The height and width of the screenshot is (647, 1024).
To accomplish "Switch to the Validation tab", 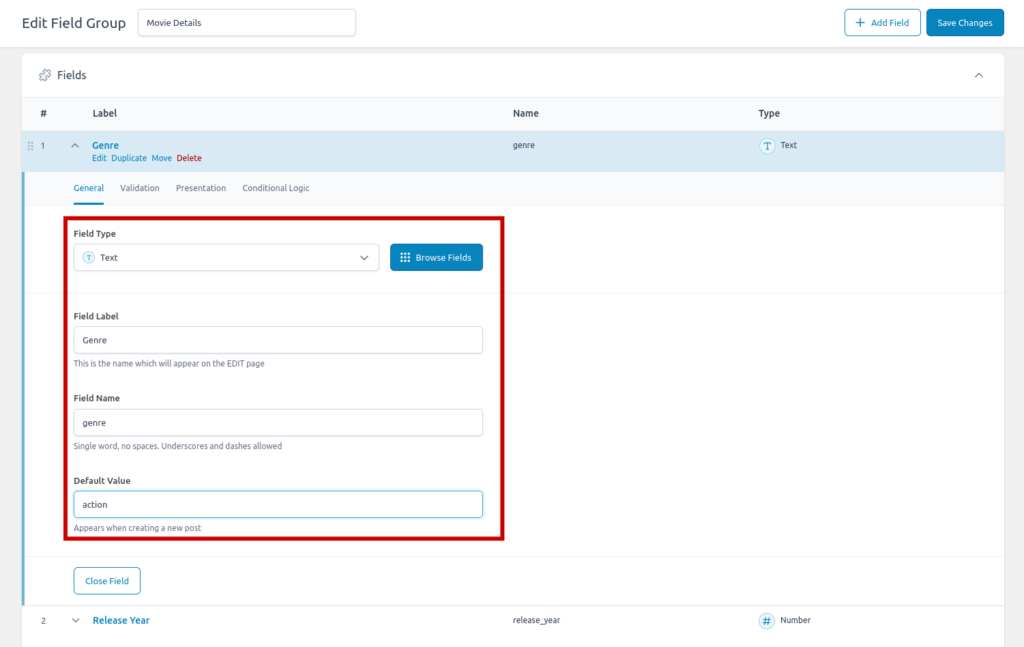I will (139, 187).
